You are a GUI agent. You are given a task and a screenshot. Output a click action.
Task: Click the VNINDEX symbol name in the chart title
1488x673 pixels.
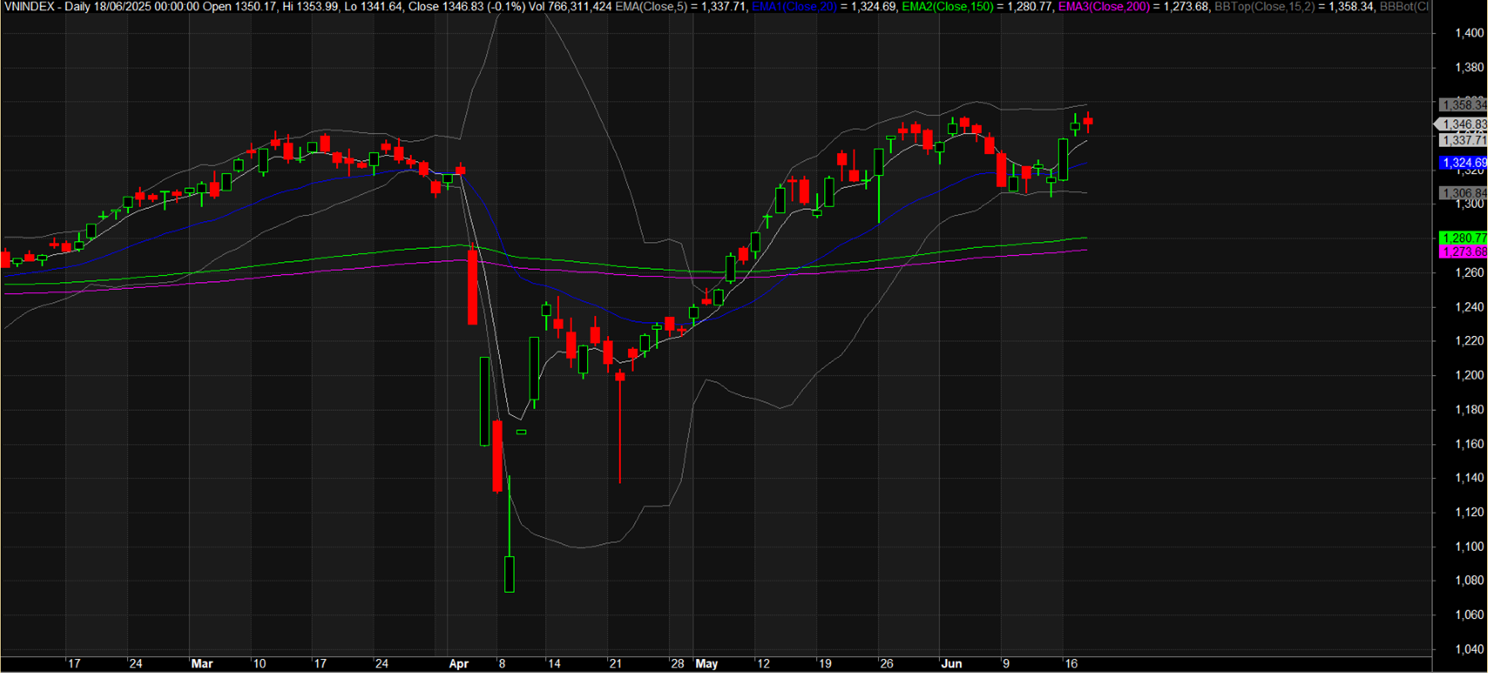point(28,7)
